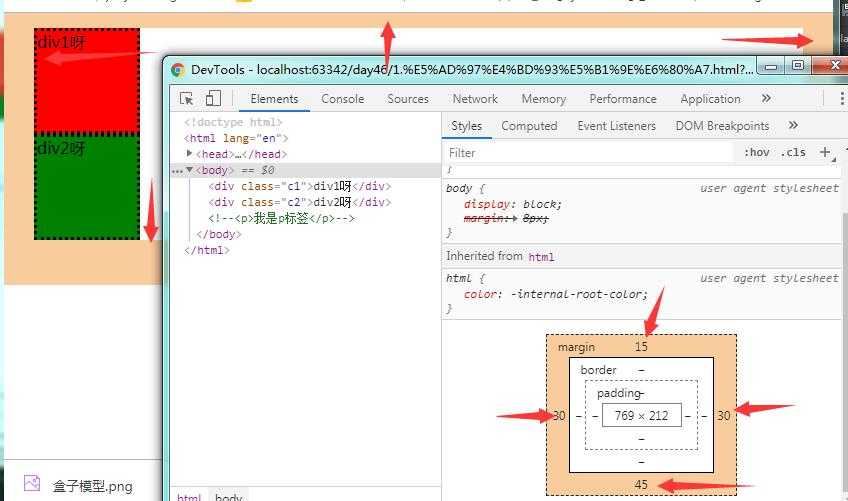The height and width of the screenshot is (501, 848).
Task: Collapse the body element node
Action: pos(189,170)
